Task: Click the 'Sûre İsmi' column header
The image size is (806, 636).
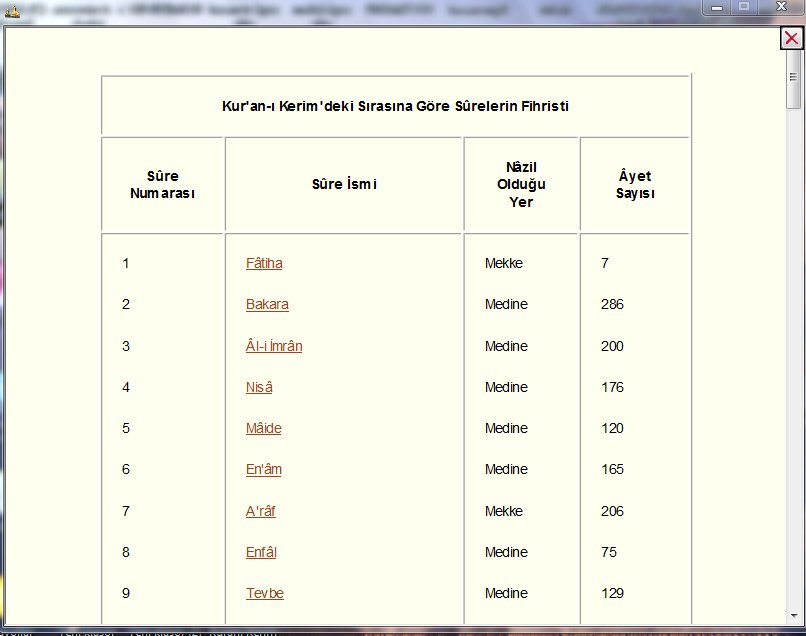Action: (x=344, y=184)
